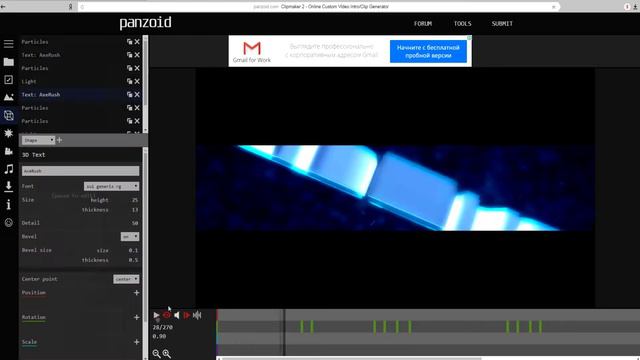
Task: Open the Bevel dropdown
Action: tap(130, 236)
